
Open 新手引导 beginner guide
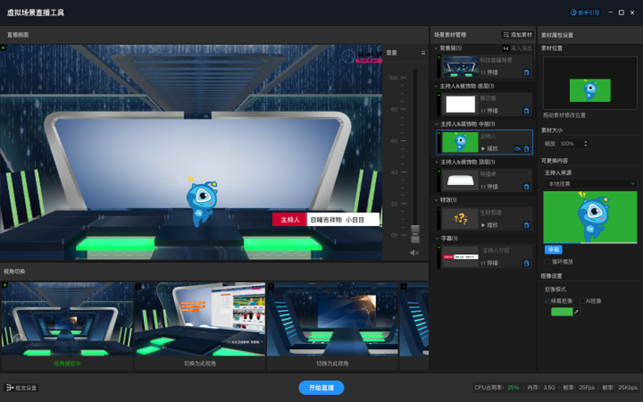point(585,13)
